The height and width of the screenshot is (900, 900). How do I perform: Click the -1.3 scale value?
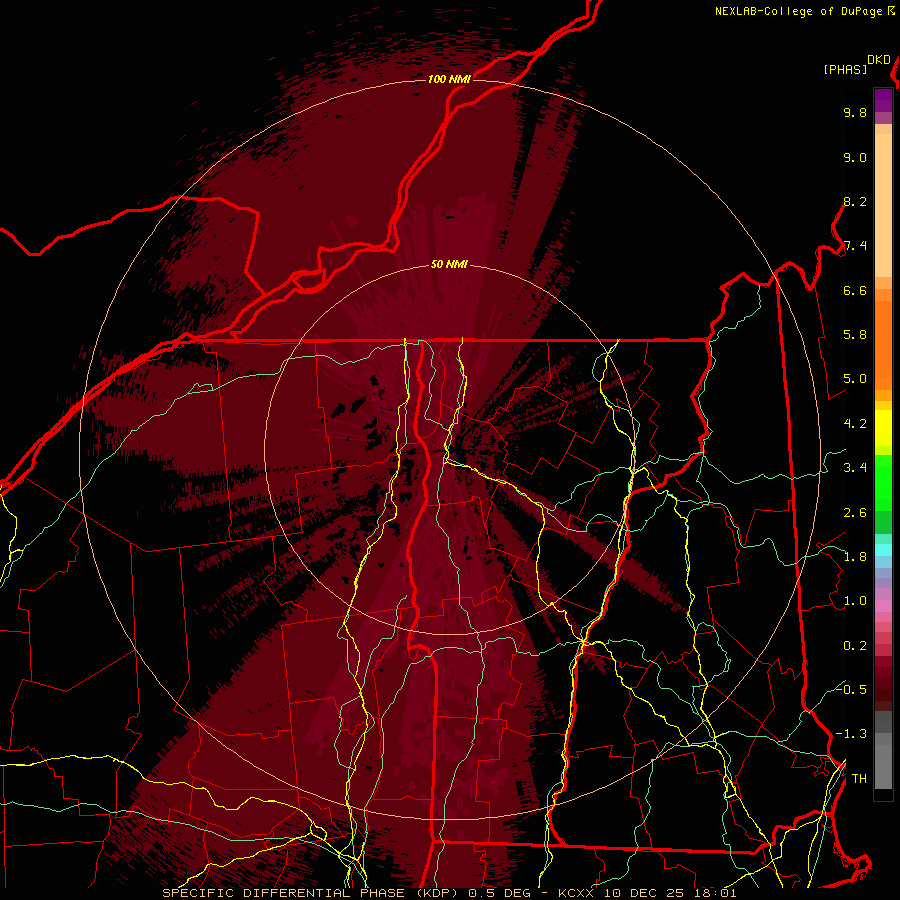click(851, 734)
